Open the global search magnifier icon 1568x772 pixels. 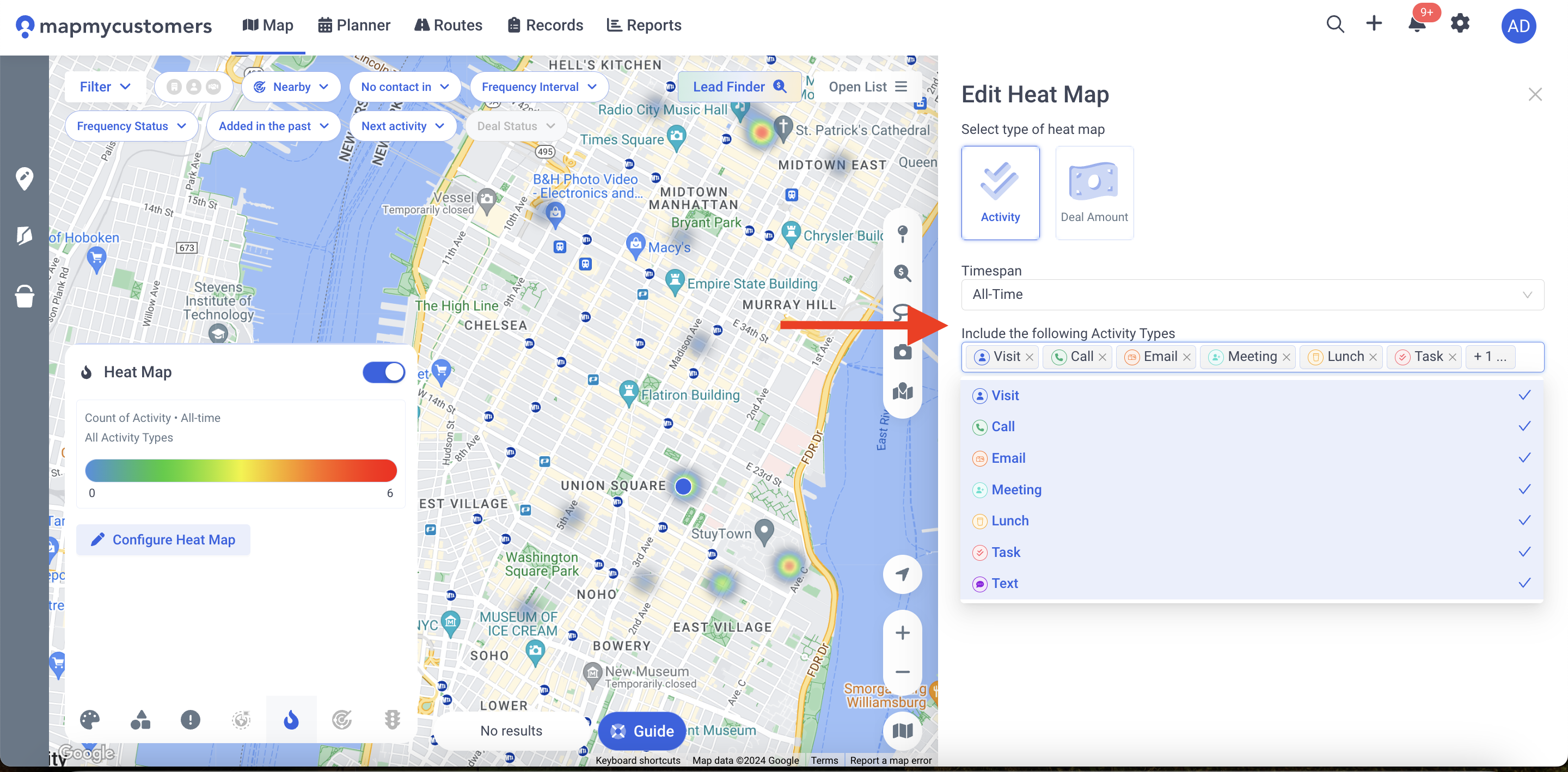pos(1335,24)
